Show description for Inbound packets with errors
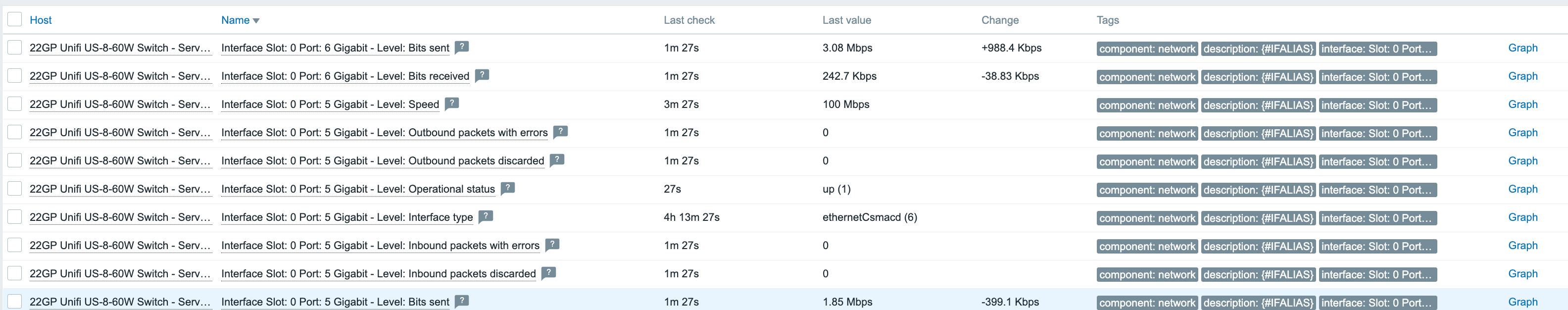This screenshot has width=1568, height=310. (552, 245)
